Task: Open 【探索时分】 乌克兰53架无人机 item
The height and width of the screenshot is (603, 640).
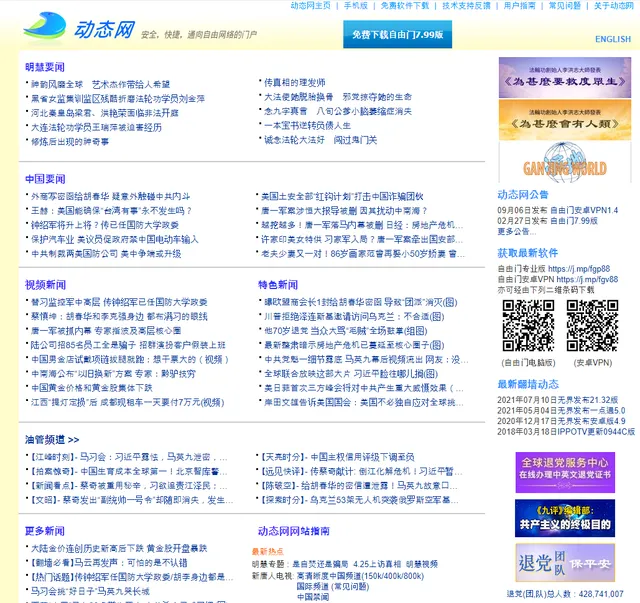Action: tap(360, 500)
